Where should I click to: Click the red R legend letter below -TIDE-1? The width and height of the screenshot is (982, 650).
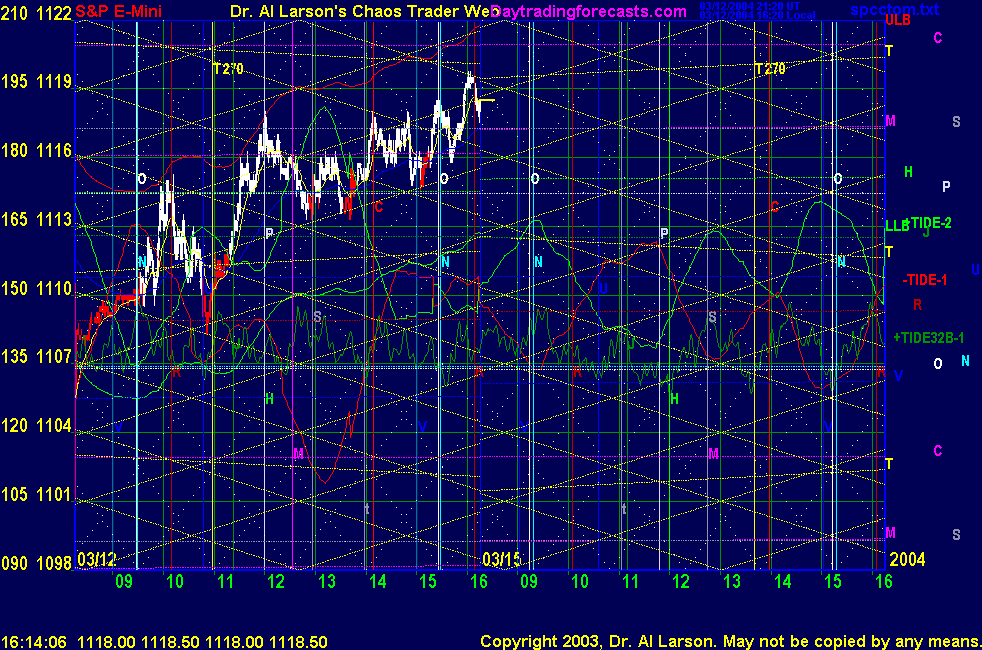[917, 305]
